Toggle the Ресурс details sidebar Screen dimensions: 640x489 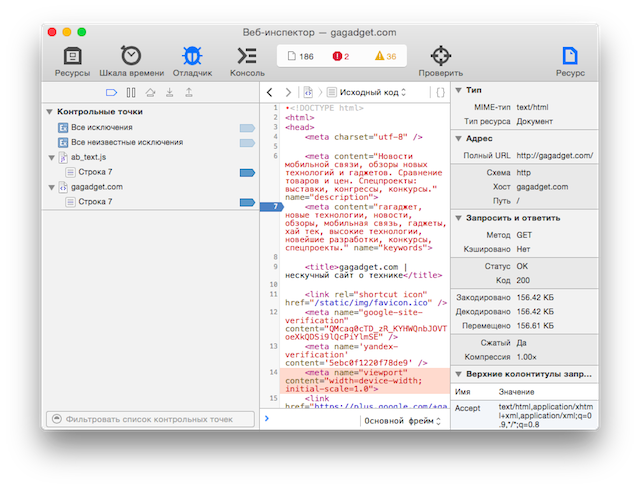pos(570,62)
